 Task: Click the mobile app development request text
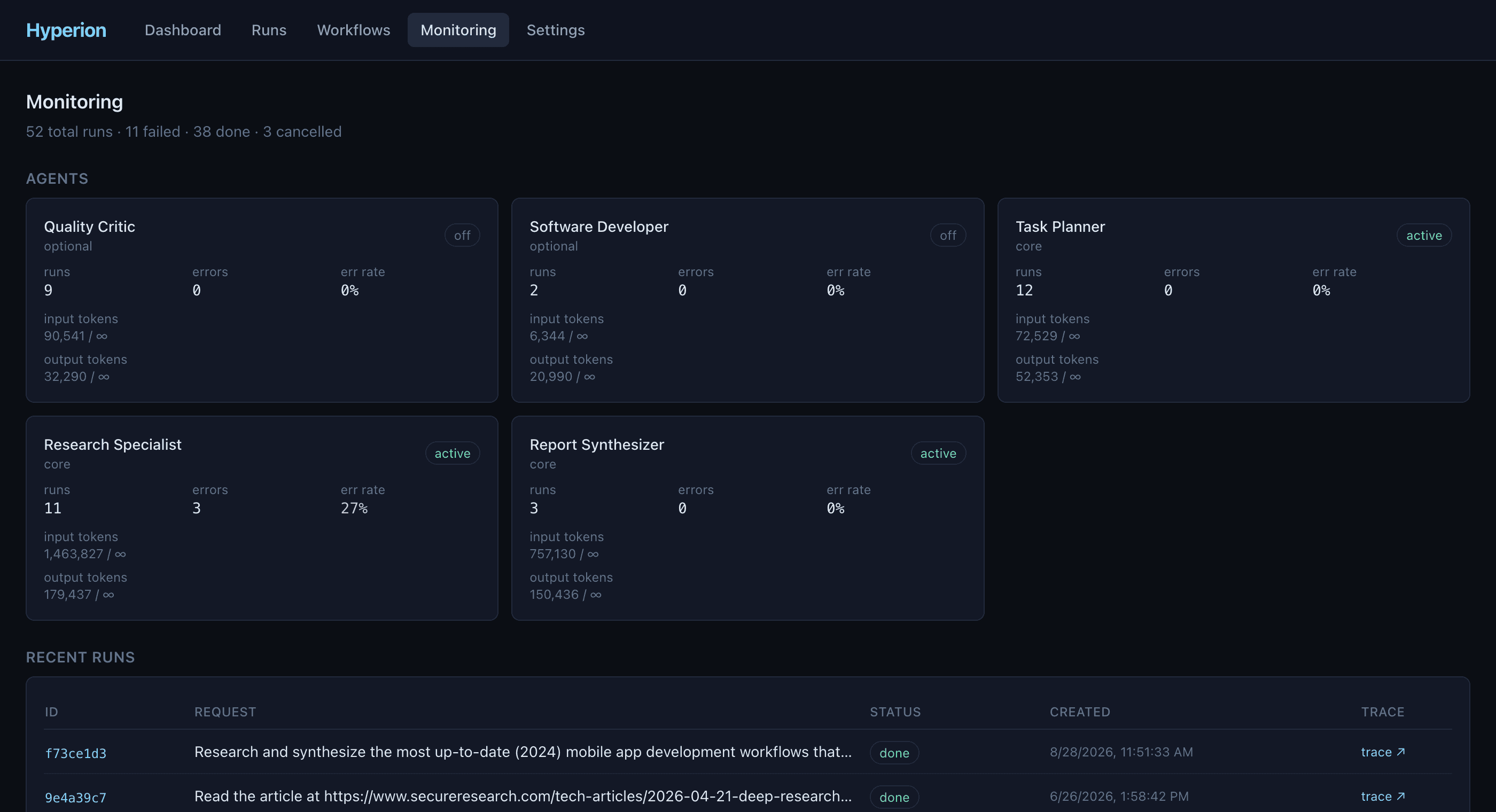(x=523, y=752)
